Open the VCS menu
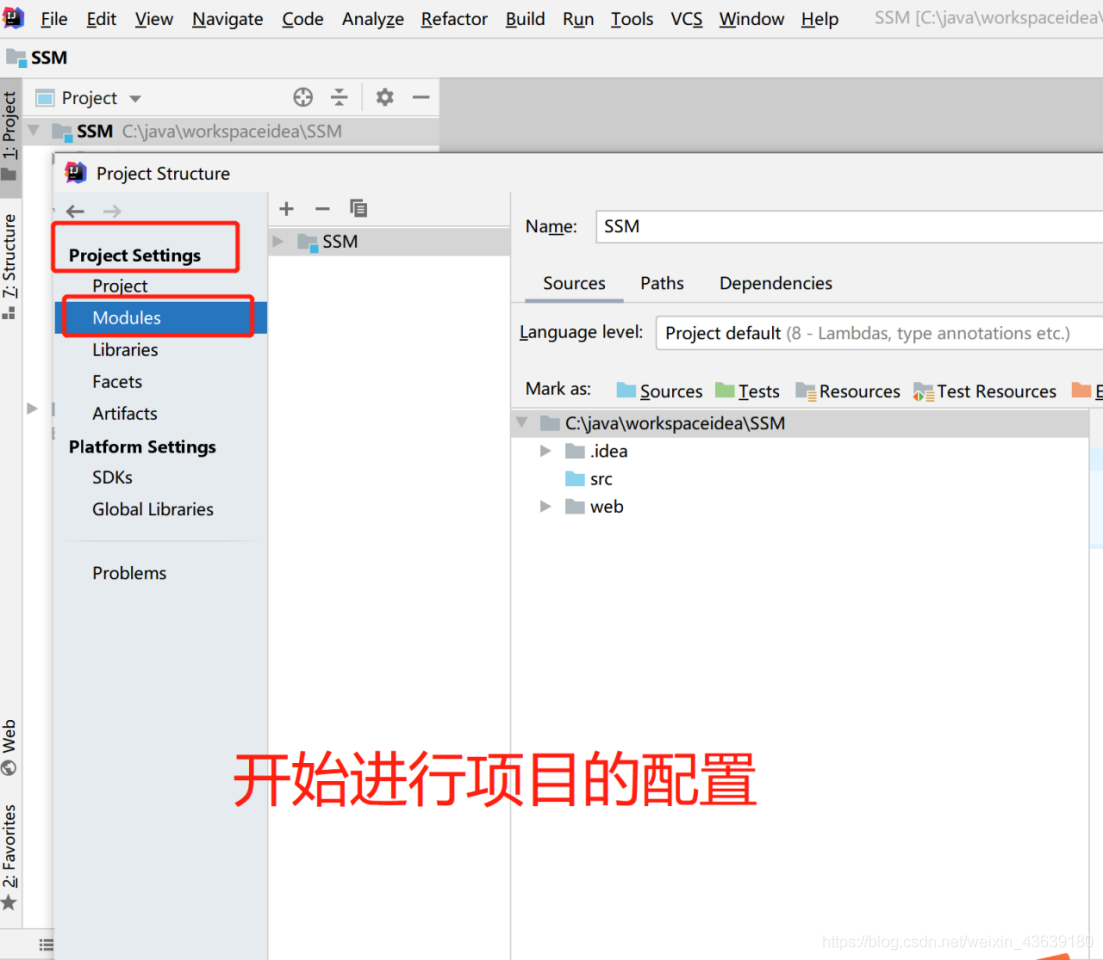Image resolution: width=1103 pixels, height=960 pixels. (x=686, y=18)
